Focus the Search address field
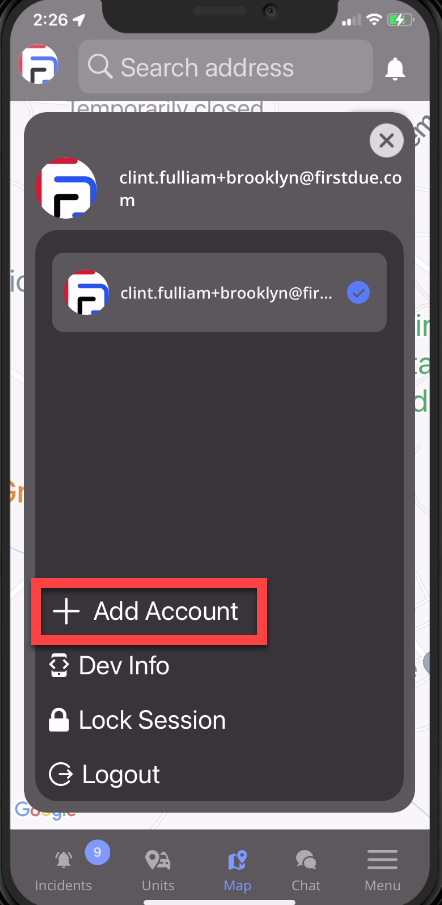The image size is (442, 905). click(x=226, y=67)
